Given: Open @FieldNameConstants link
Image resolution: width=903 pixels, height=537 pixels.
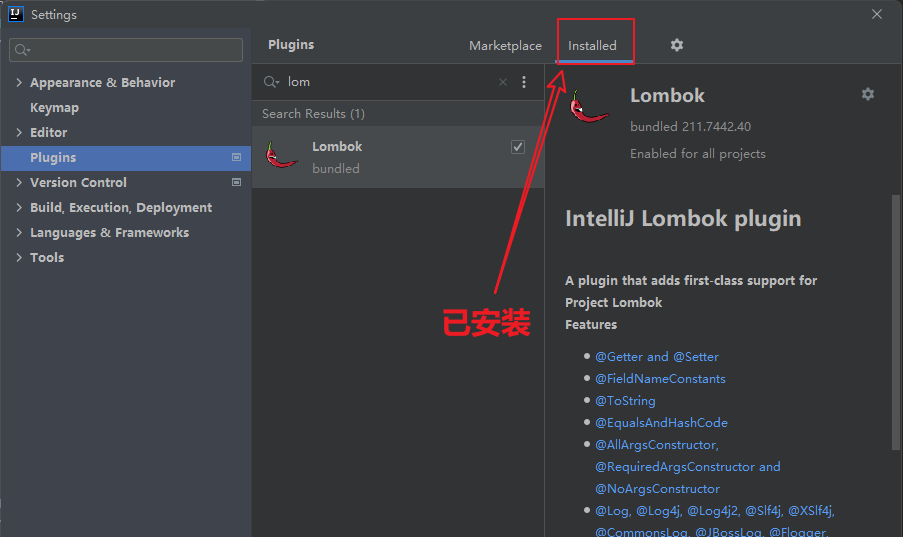Looking at the screenshot, I should 660,379.
